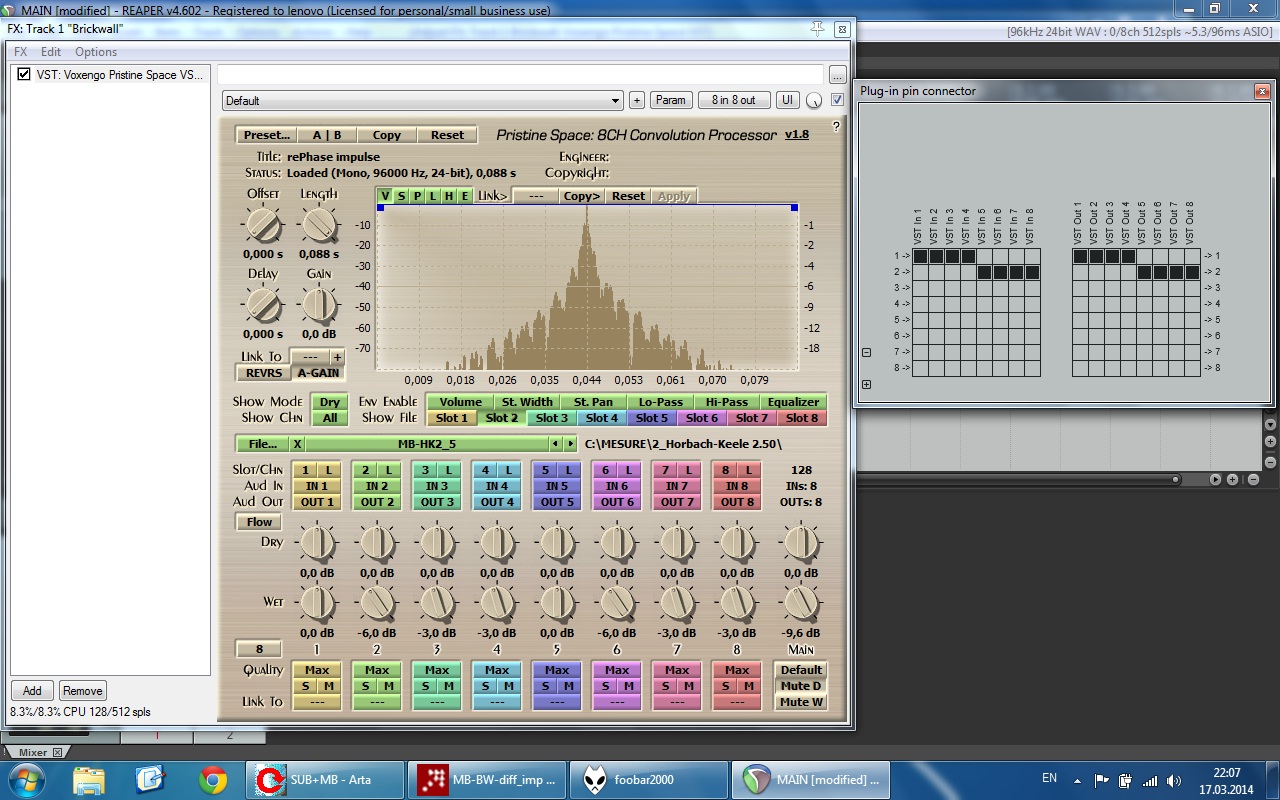Click the File... button to load impulse

pyautogui.click(x=262, y=444)
